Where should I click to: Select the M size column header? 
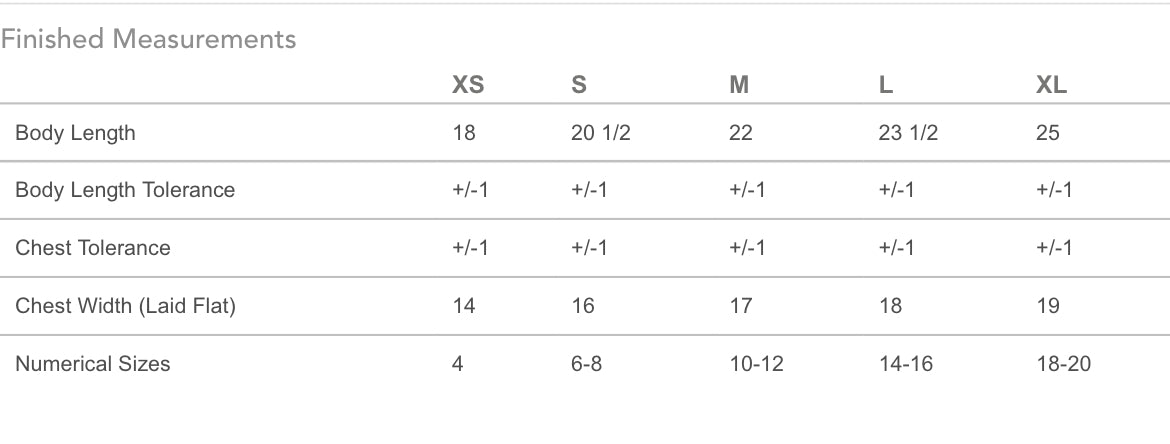click(739, 85)
